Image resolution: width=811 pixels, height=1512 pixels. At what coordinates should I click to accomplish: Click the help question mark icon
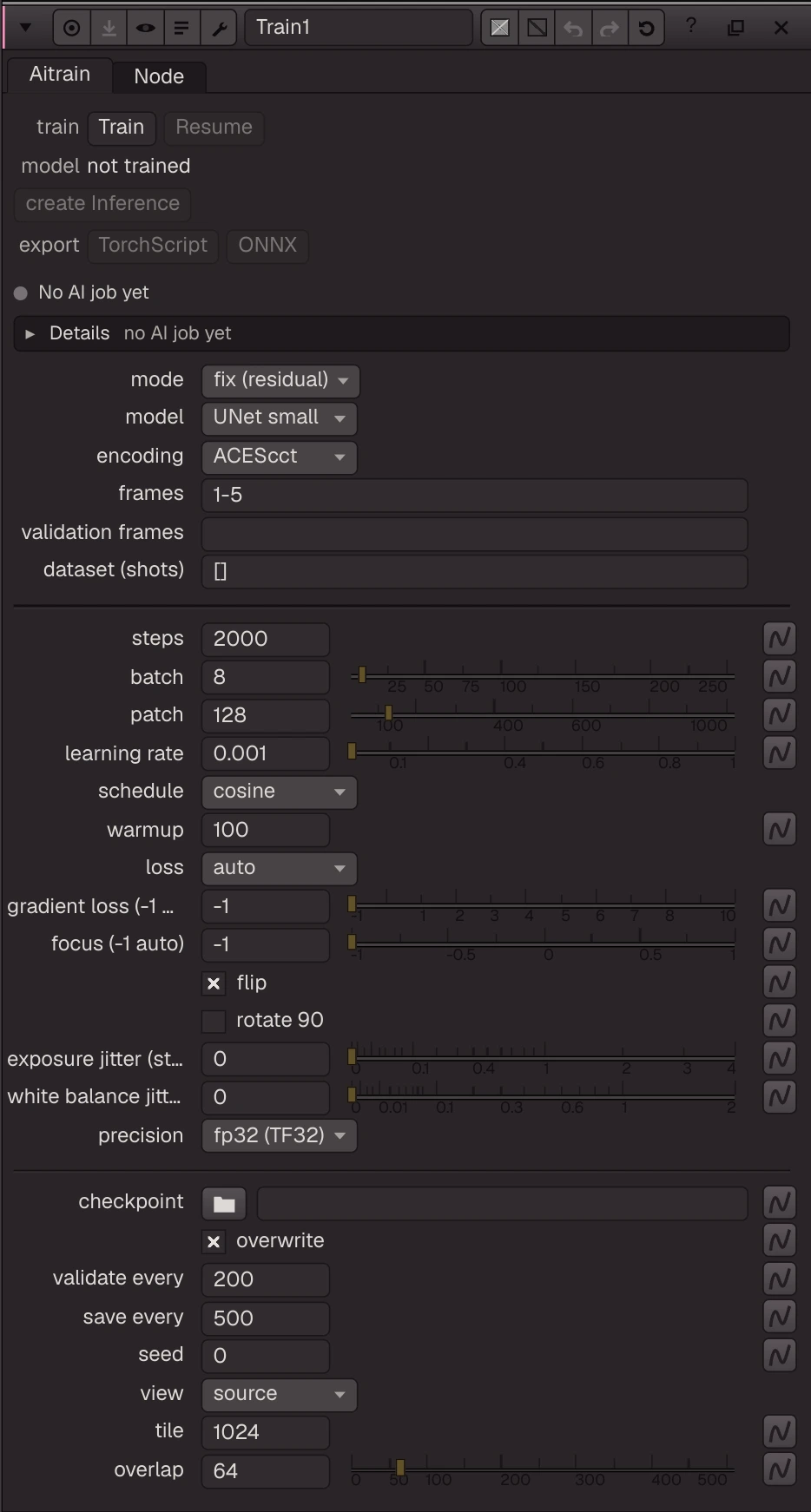click(691, 26)
